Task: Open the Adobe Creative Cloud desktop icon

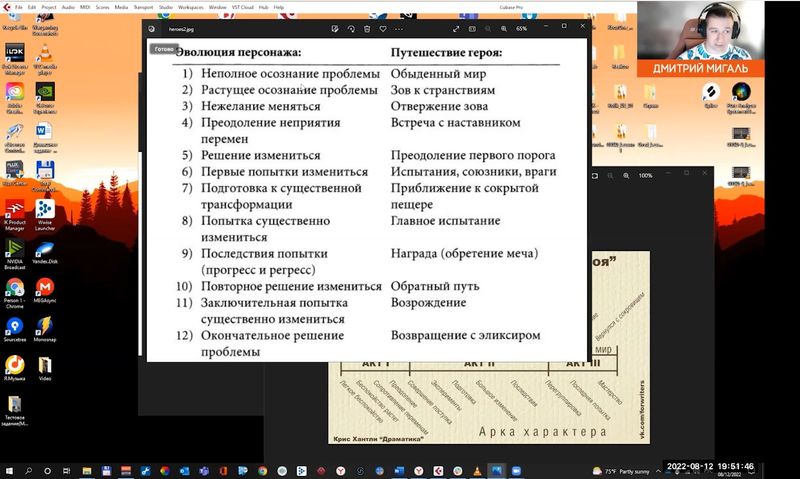Action: pos(15,96)
